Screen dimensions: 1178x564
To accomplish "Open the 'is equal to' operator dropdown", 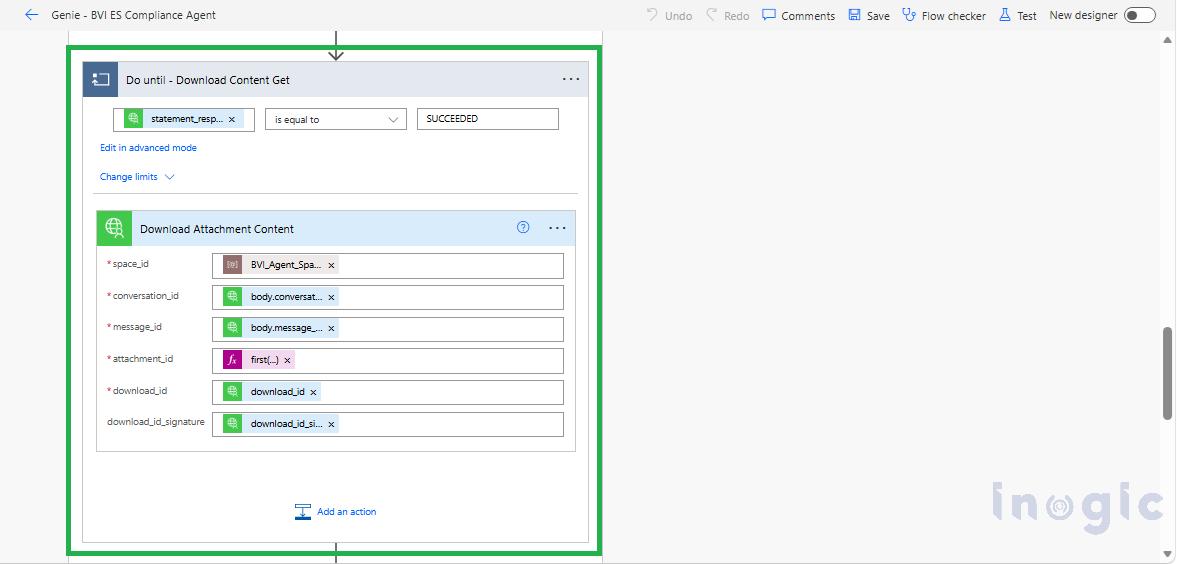I will [336, 119].
